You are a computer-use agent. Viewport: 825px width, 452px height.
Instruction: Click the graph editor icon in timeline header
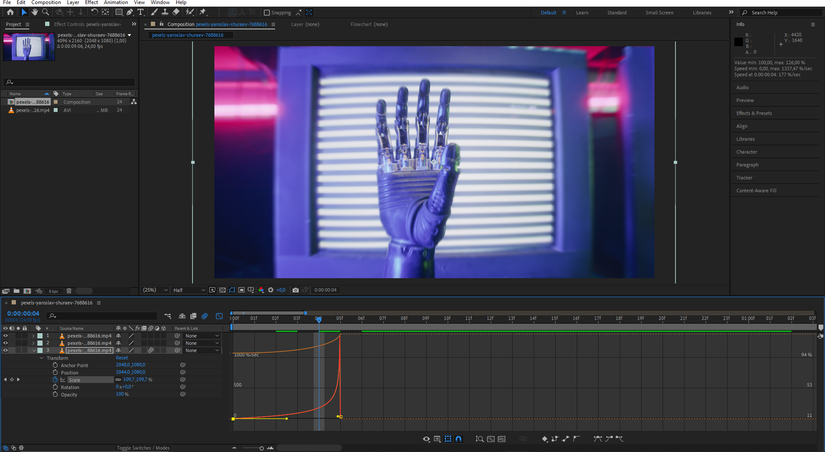click(219, 316)
